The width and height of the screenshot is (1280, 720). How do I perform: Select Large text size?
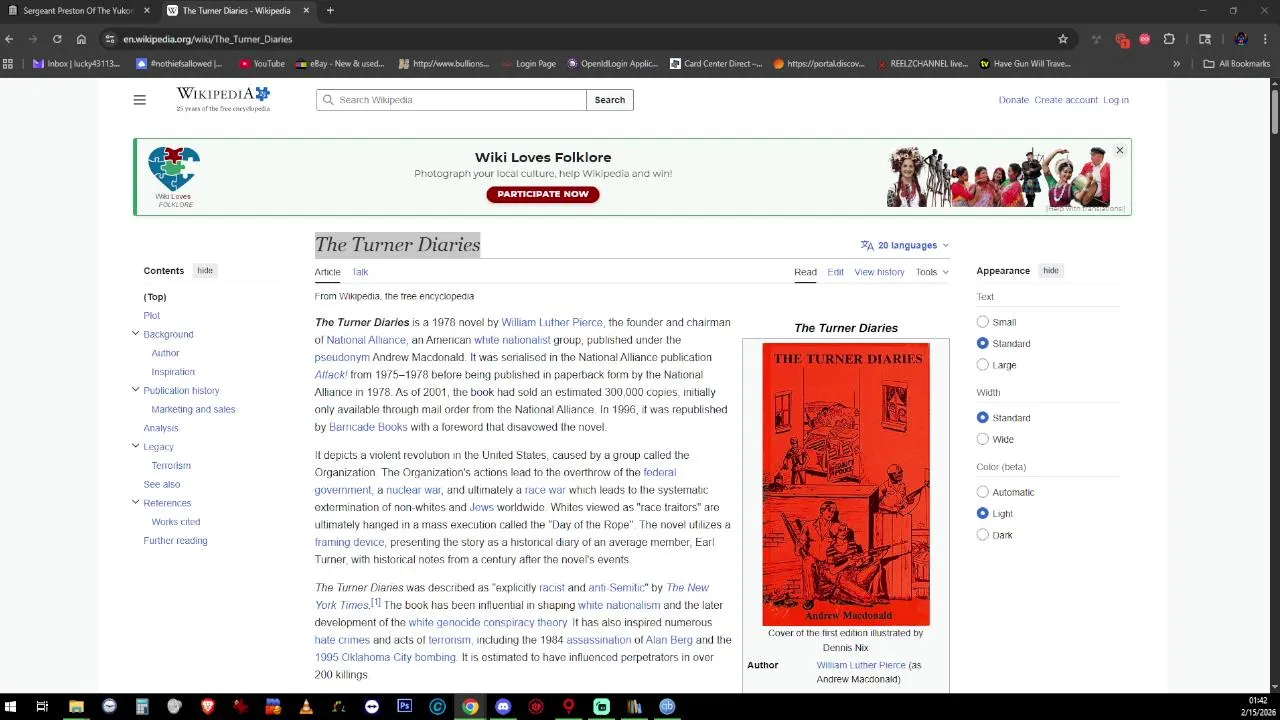click(x=982, y=365)
